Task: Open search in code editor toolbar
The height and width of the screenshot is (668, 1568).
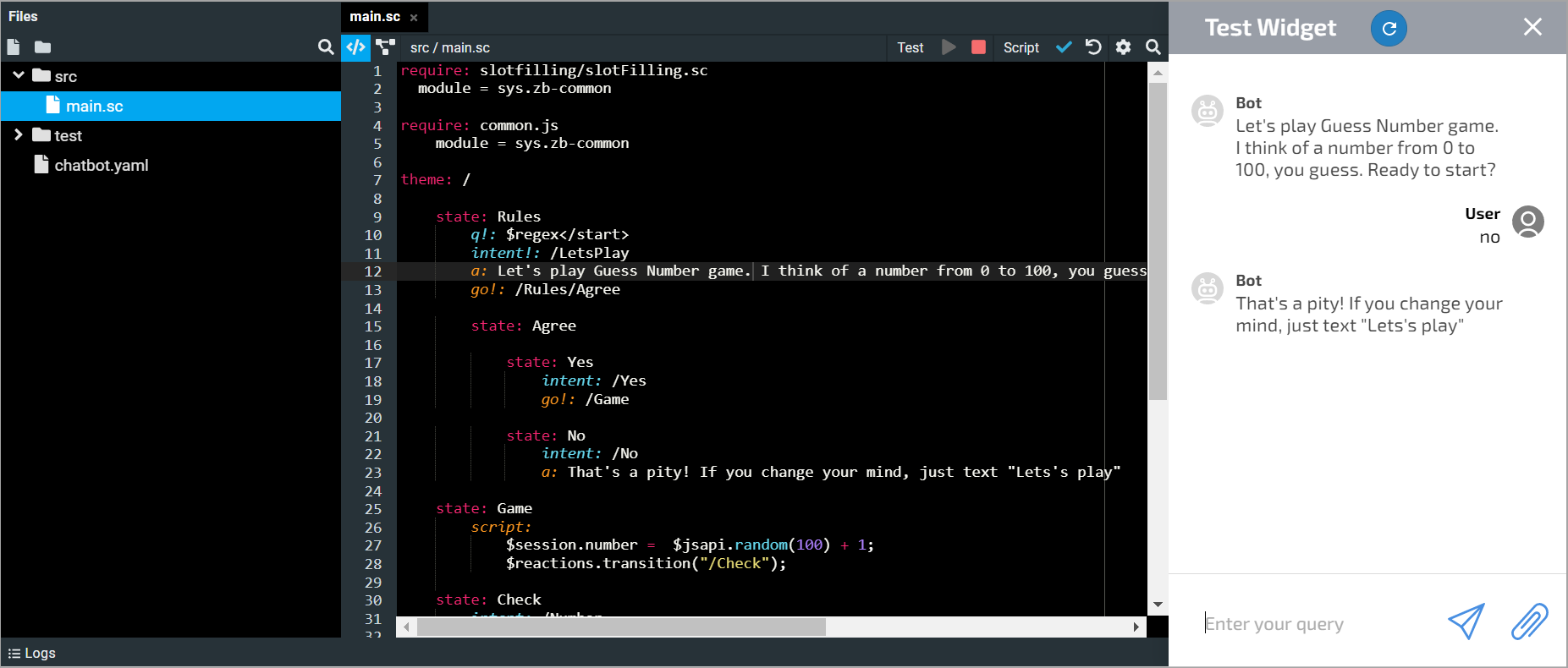Action: [x=1153, y=47]
